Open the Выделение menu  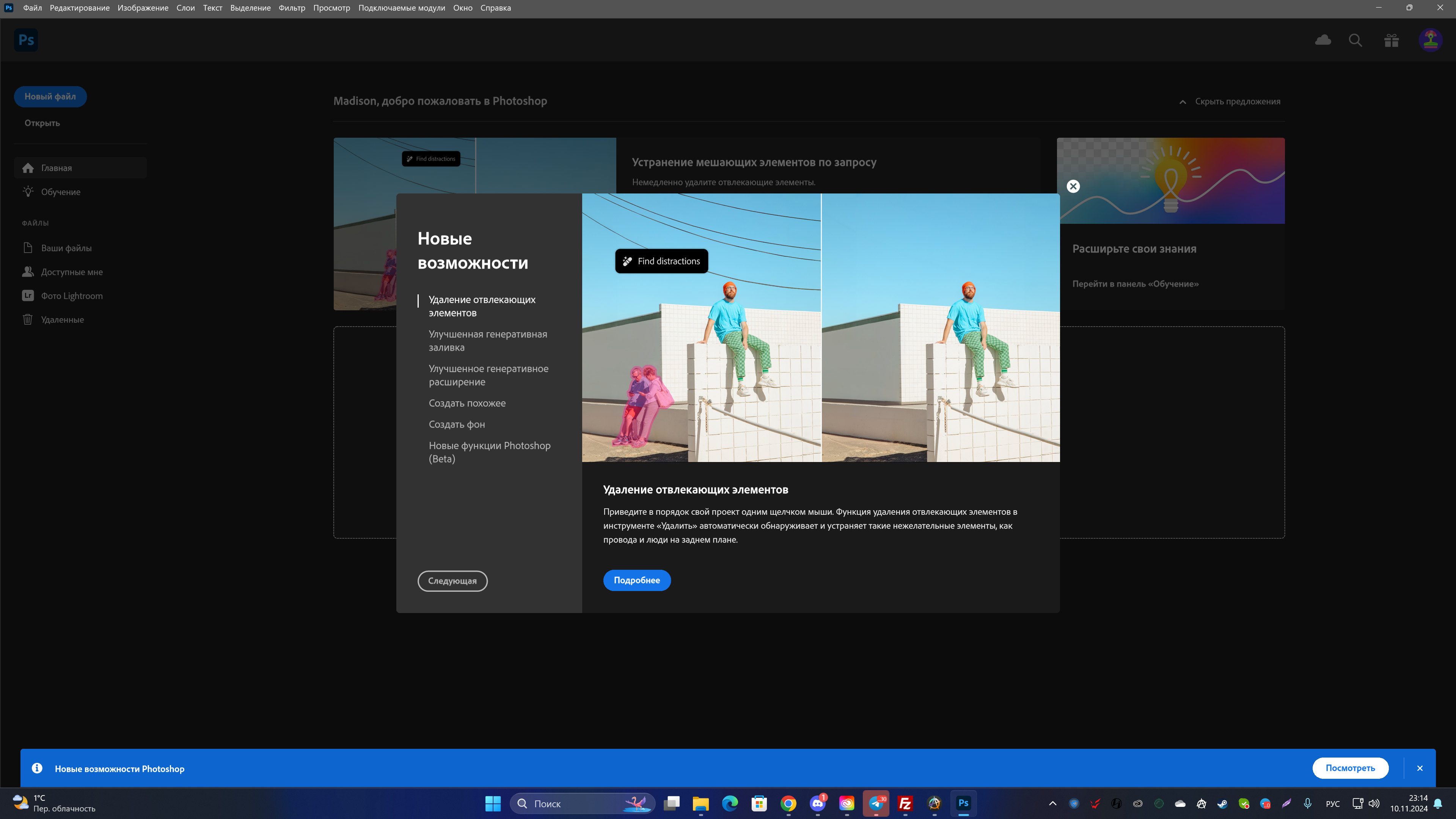click(250, 8)
